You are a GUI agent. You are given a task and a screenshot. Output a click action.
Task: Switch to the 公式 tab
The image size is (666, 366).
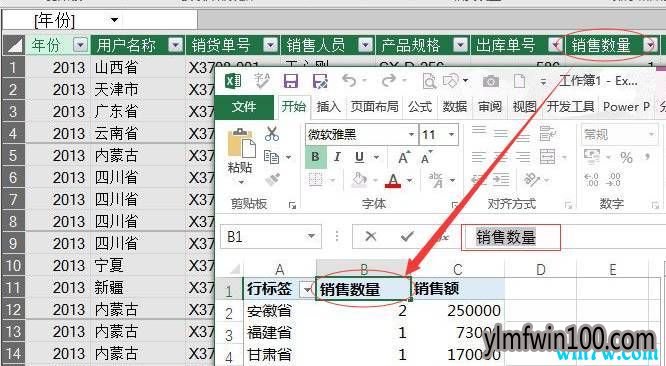[420, 107]
